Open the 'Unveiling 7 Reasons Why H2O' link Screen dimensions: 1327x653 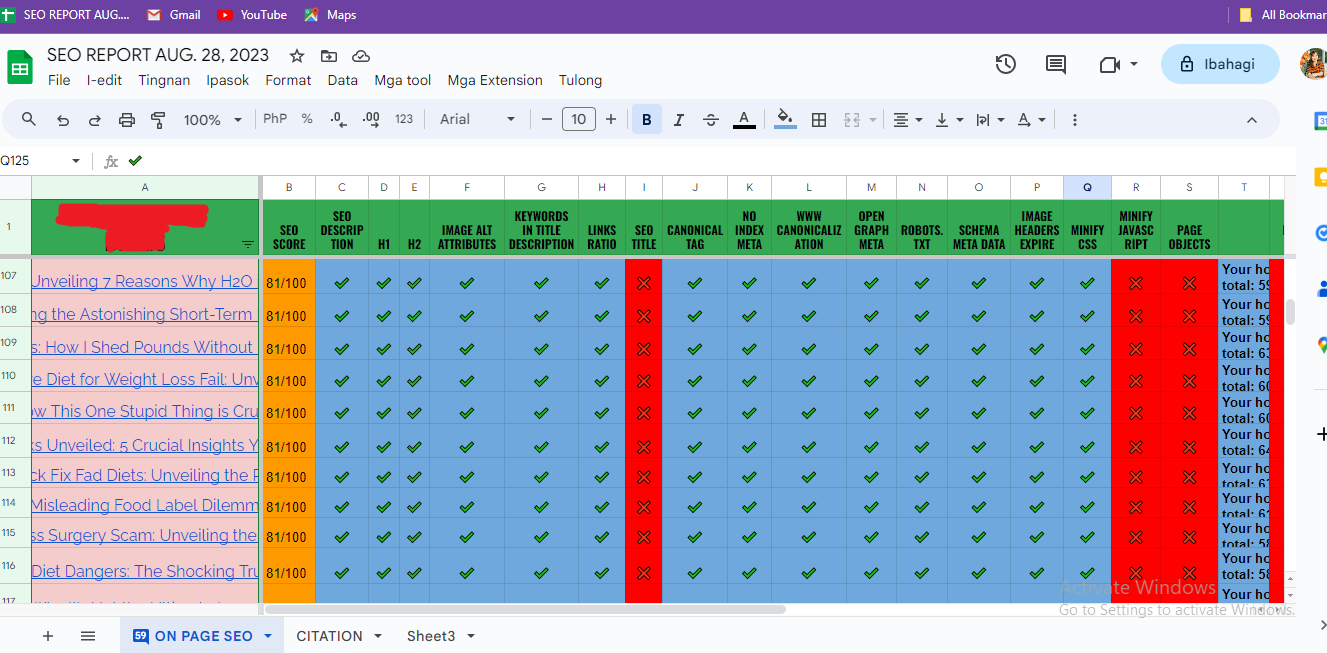[x=145, y=281]
